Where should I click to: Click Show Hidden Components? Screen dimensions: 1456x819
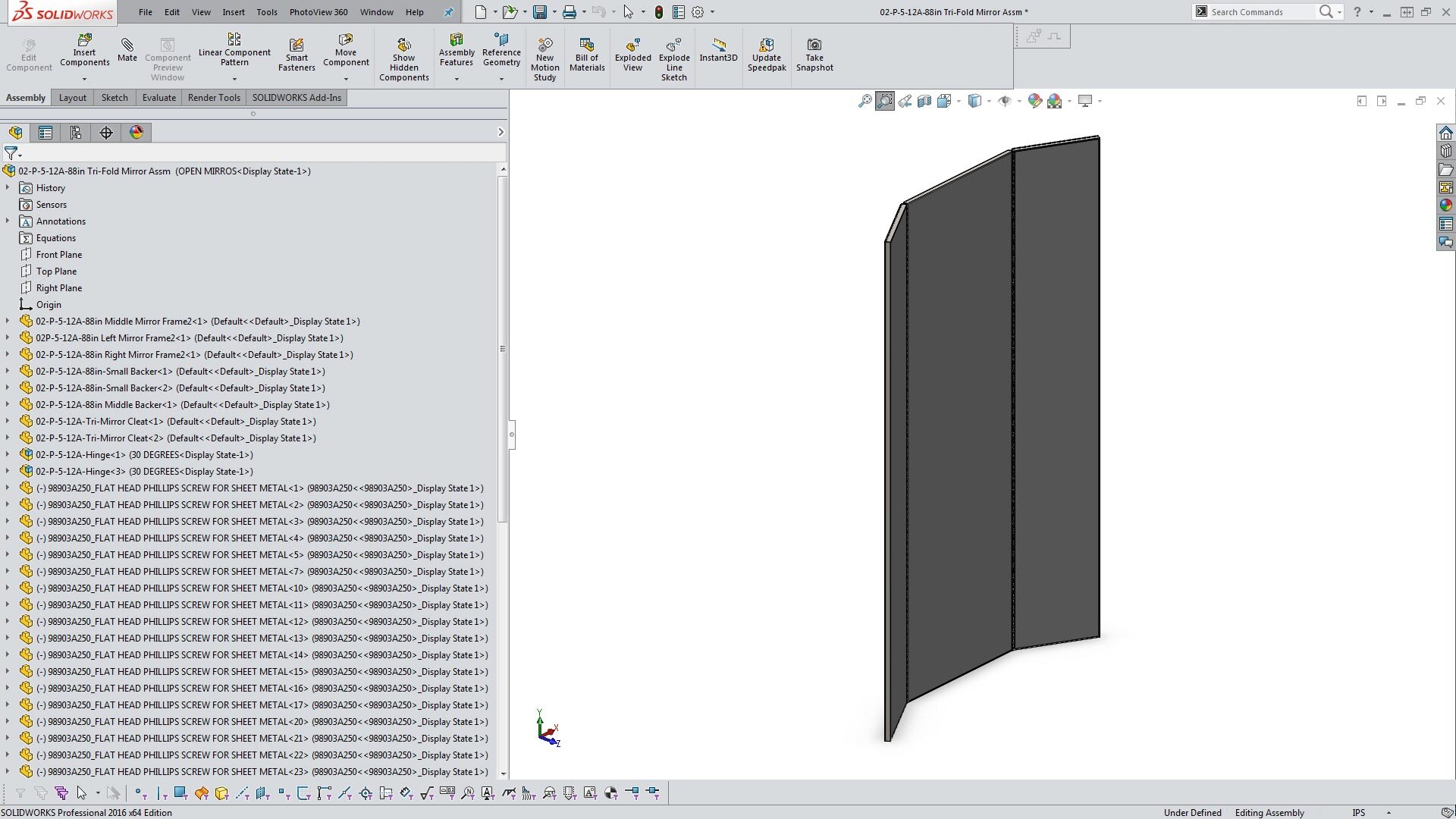404,59
